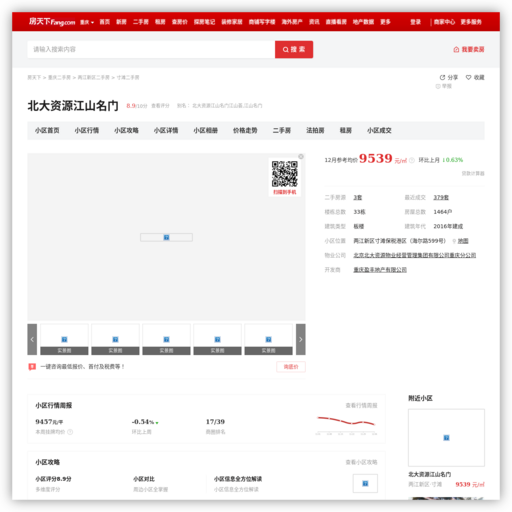
Task: Open 装修家居 in the top navigation
Action: (232, 22)
